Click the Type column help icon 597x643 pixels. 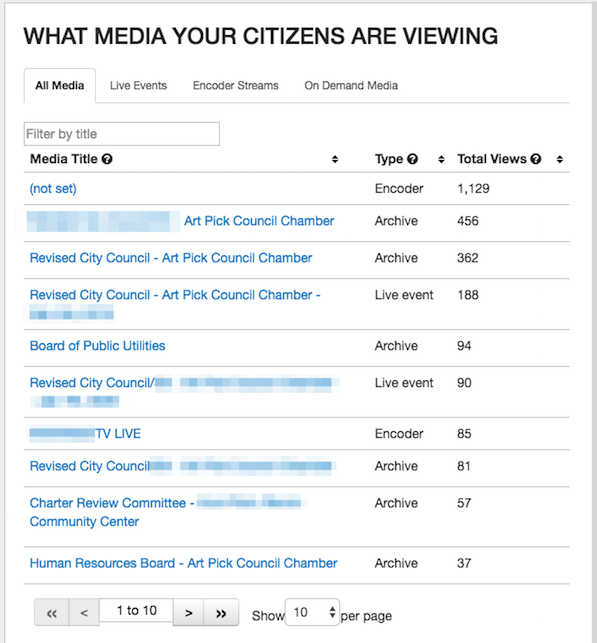pyautogui.click(x=412, y=159)
